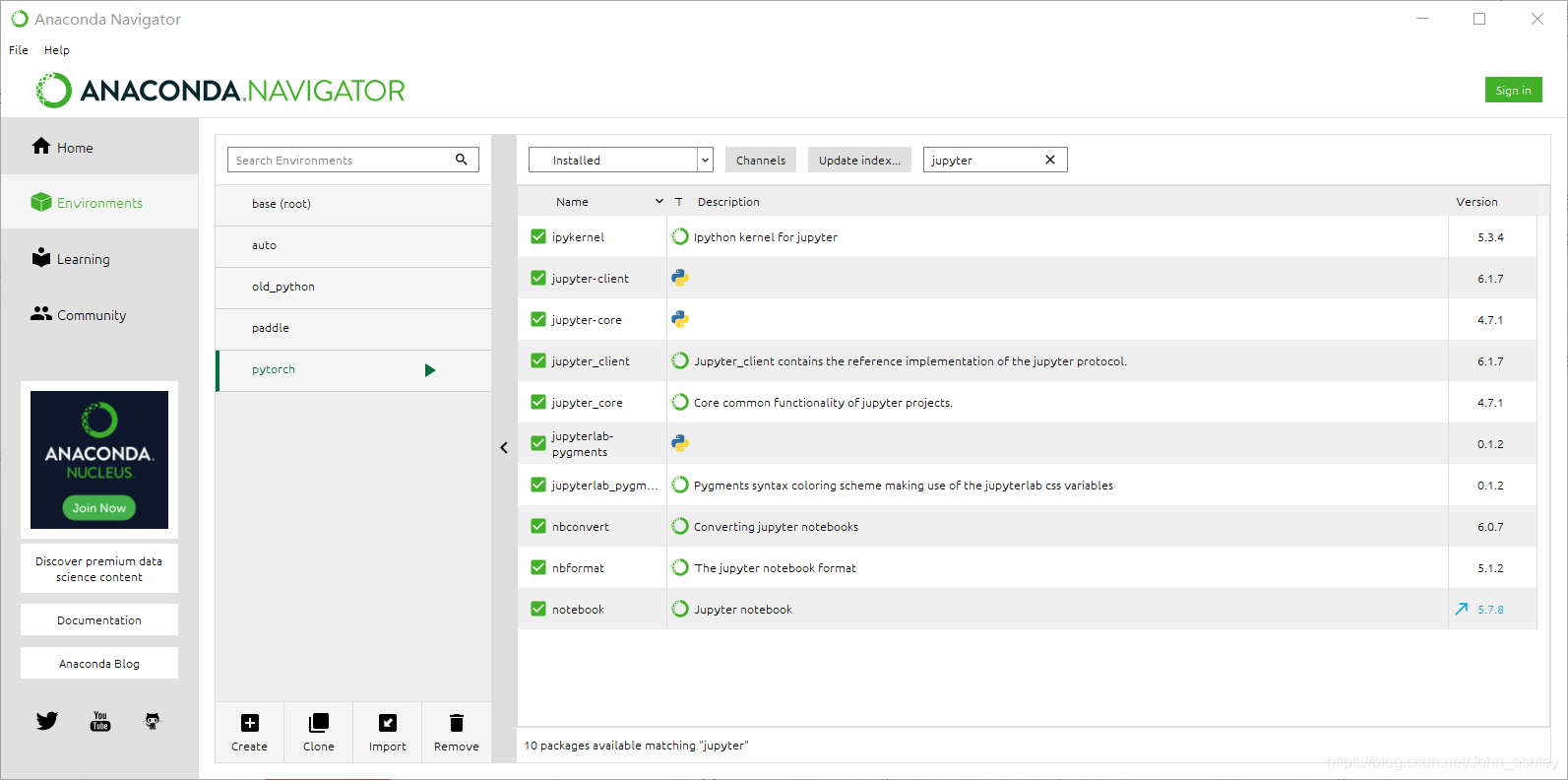Select the old_python environment
This screenshot has width=1568, height=780.
point(353,287)
